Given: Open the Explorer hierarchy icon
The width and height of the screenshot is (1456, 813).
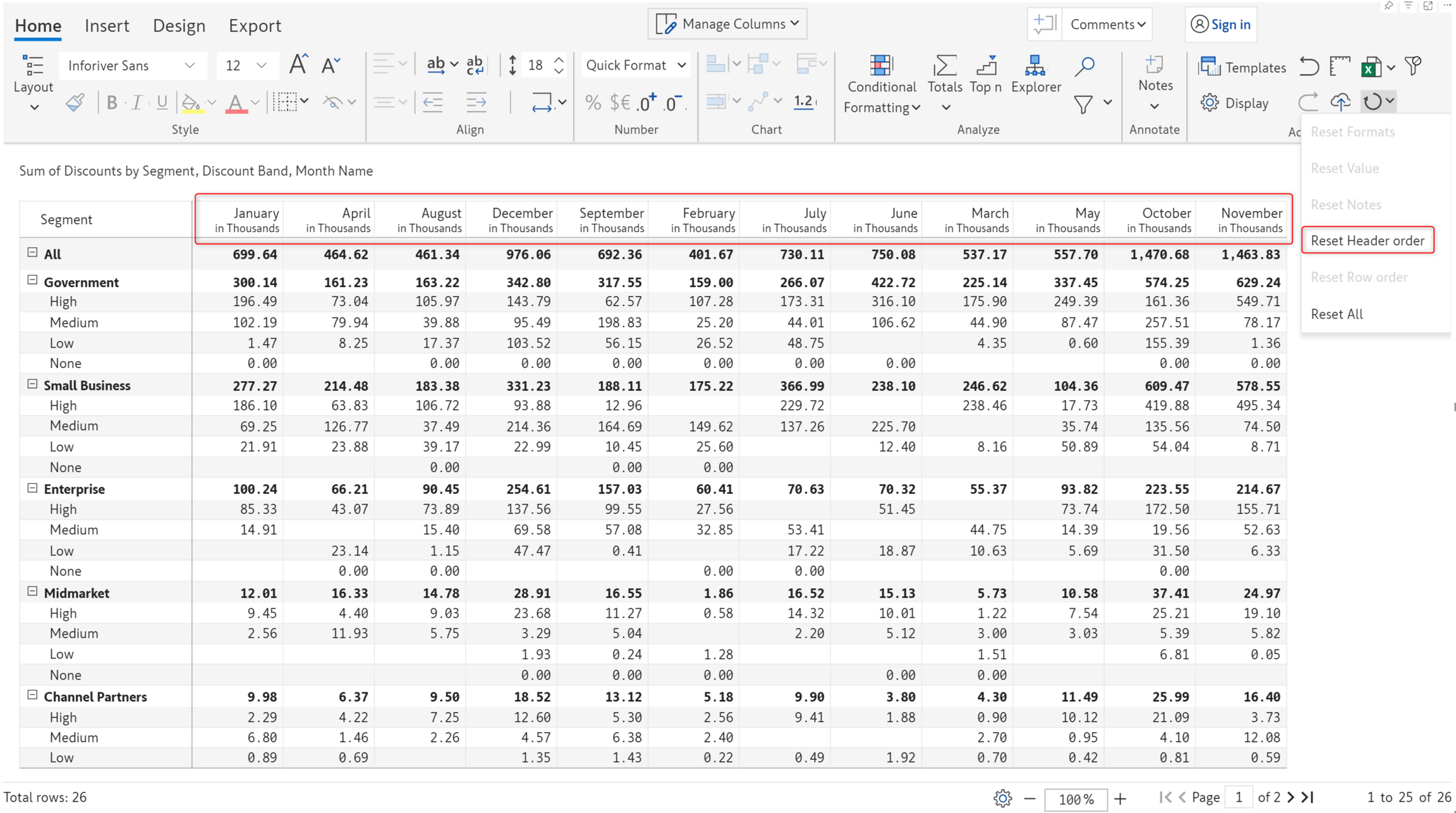Looking at the screenshot, I should point(1034,66).
